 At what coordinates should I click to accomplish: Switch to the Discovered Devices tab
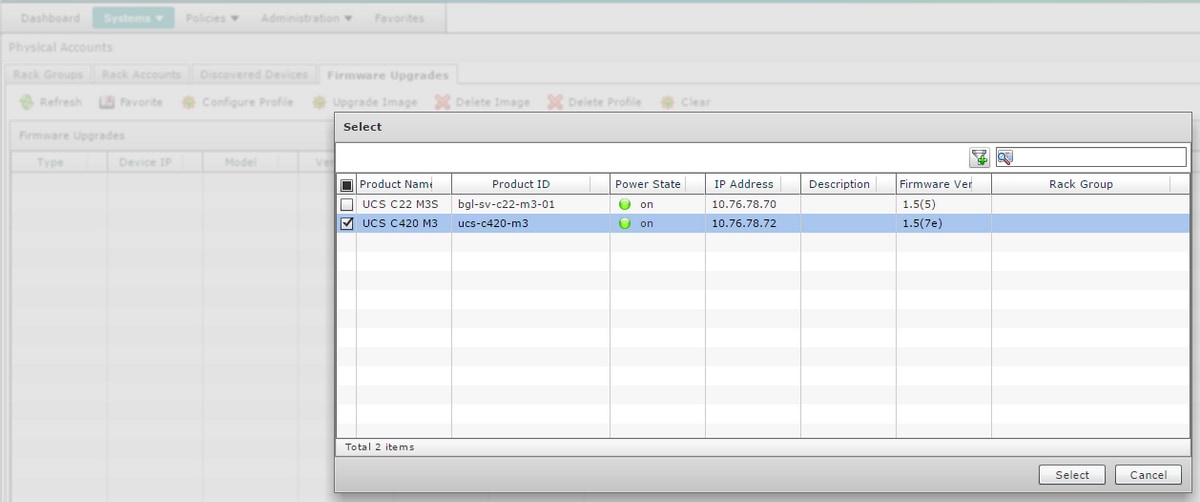[x=254, y=74]
